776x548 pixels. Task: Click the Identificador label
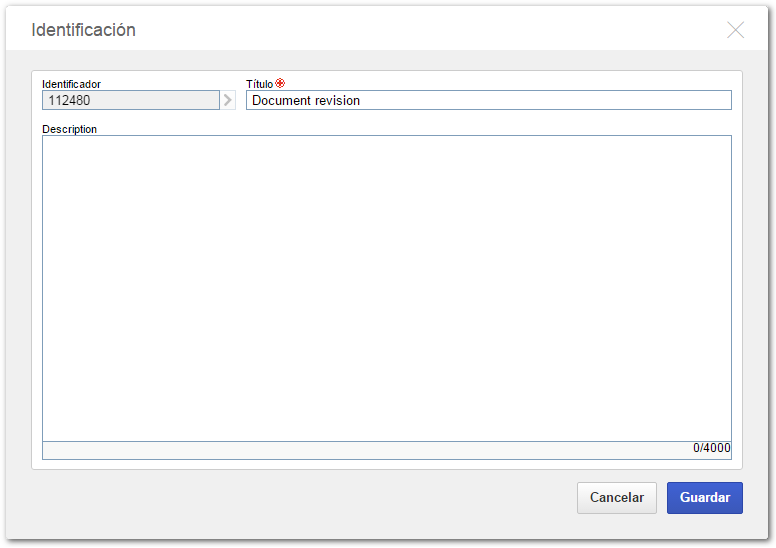coord(71,84)
